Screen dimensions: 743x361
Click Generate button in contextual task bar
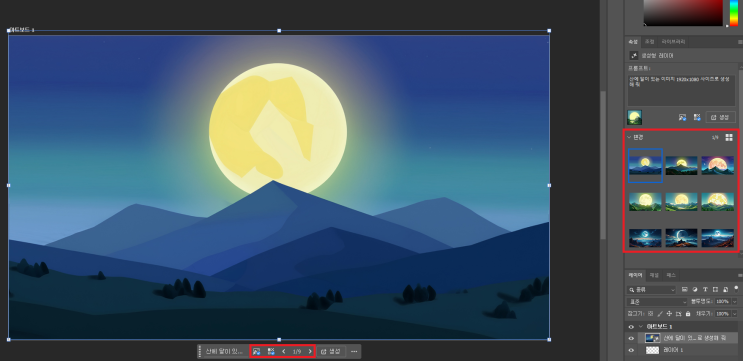tap(331, 352)
